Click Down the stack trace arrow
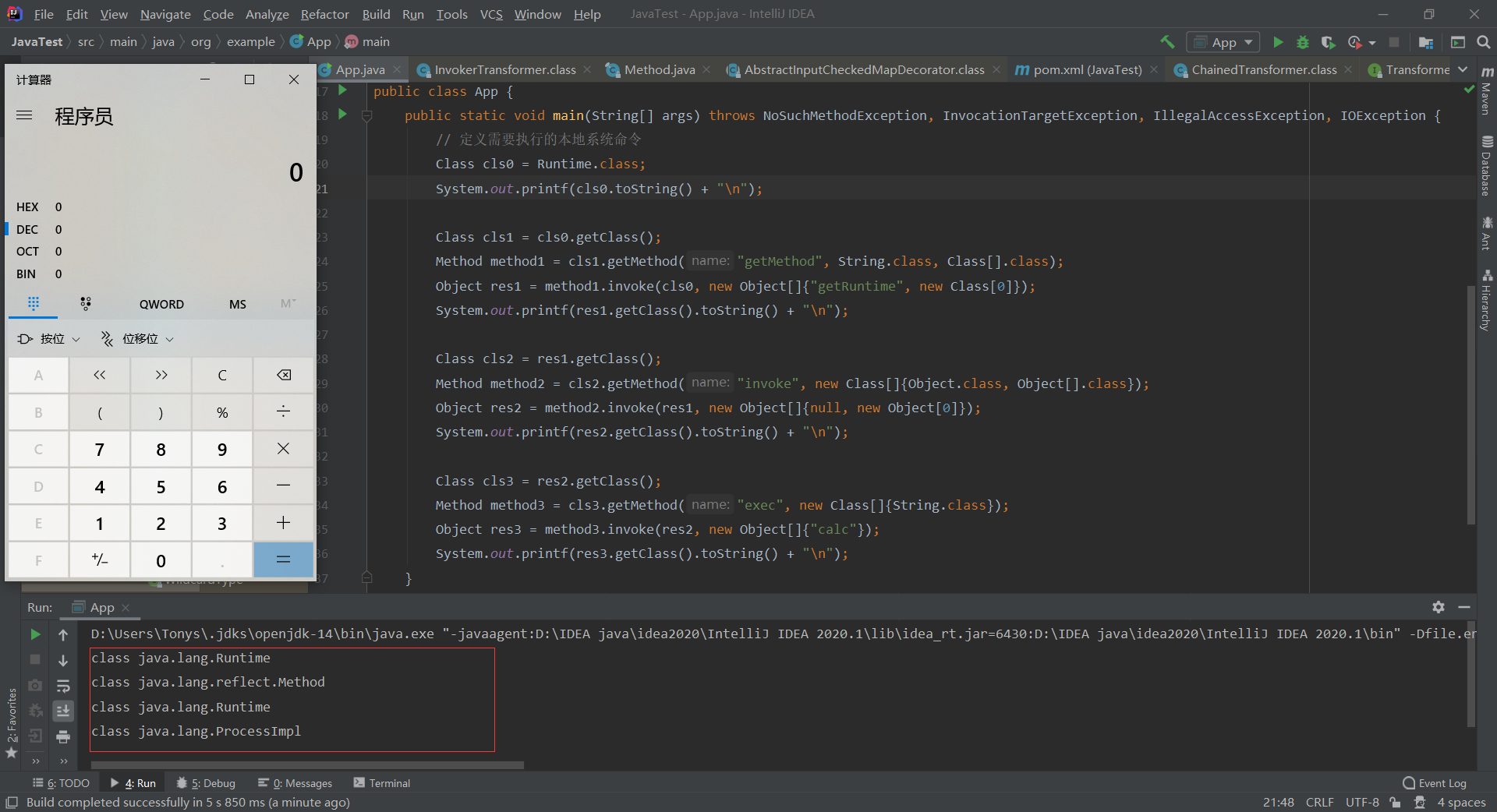The height and width of the screenshot is (812, 1497). point(63,660)
